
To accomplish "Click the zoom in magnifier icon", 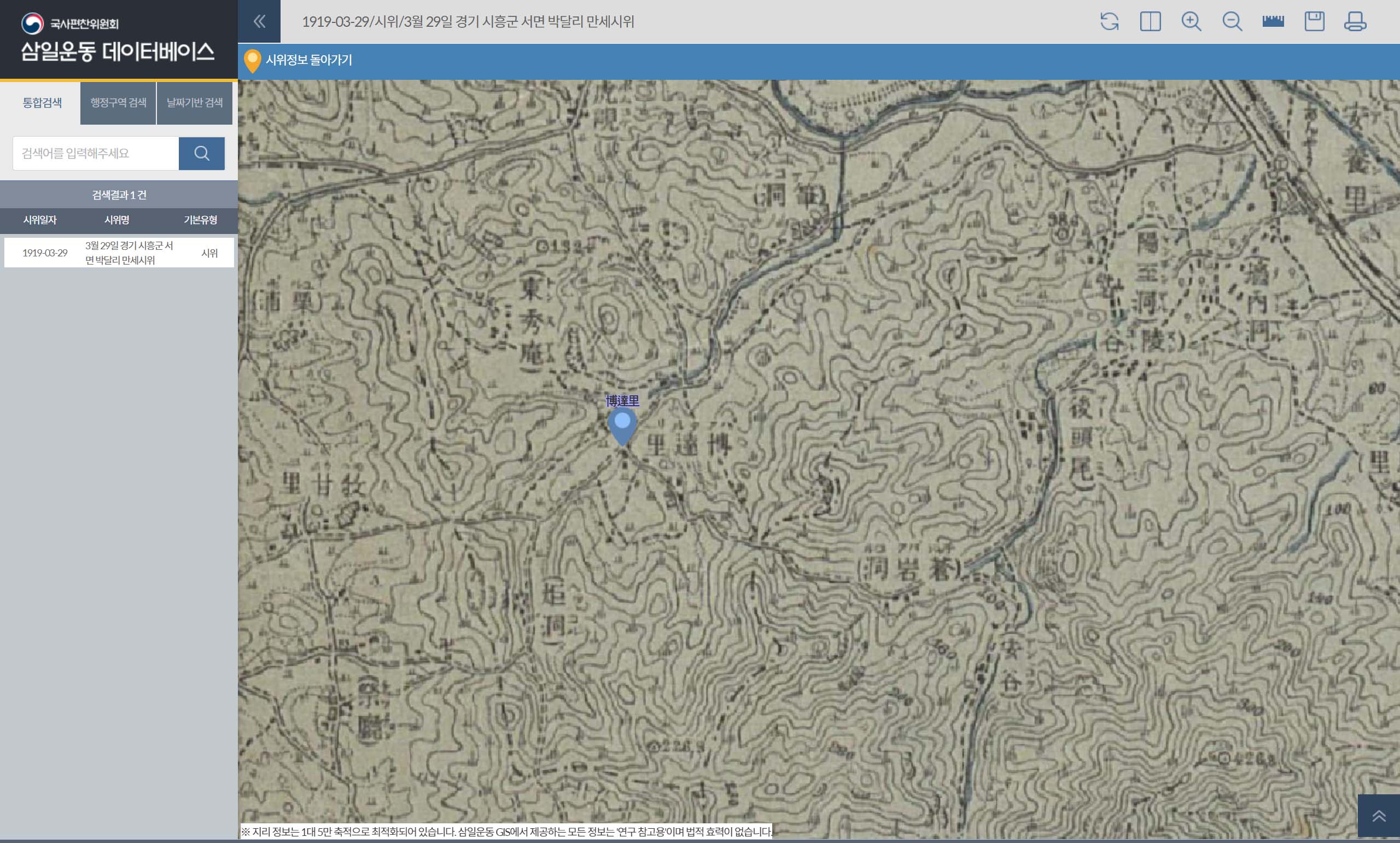I will [1191, 21].
